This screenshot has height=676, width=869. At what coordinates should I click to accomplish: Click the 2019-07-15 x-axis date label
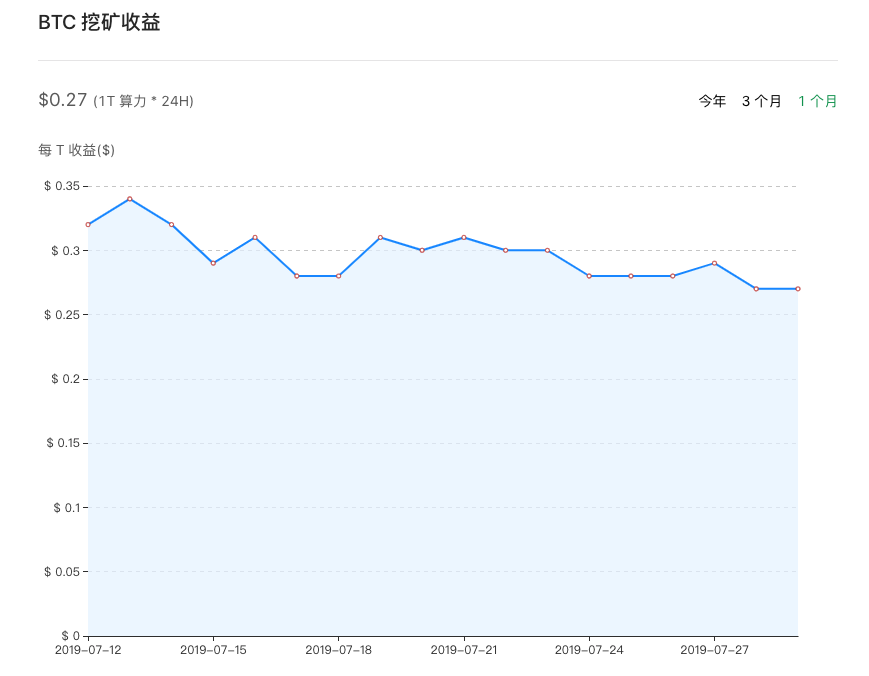(213, 649)
